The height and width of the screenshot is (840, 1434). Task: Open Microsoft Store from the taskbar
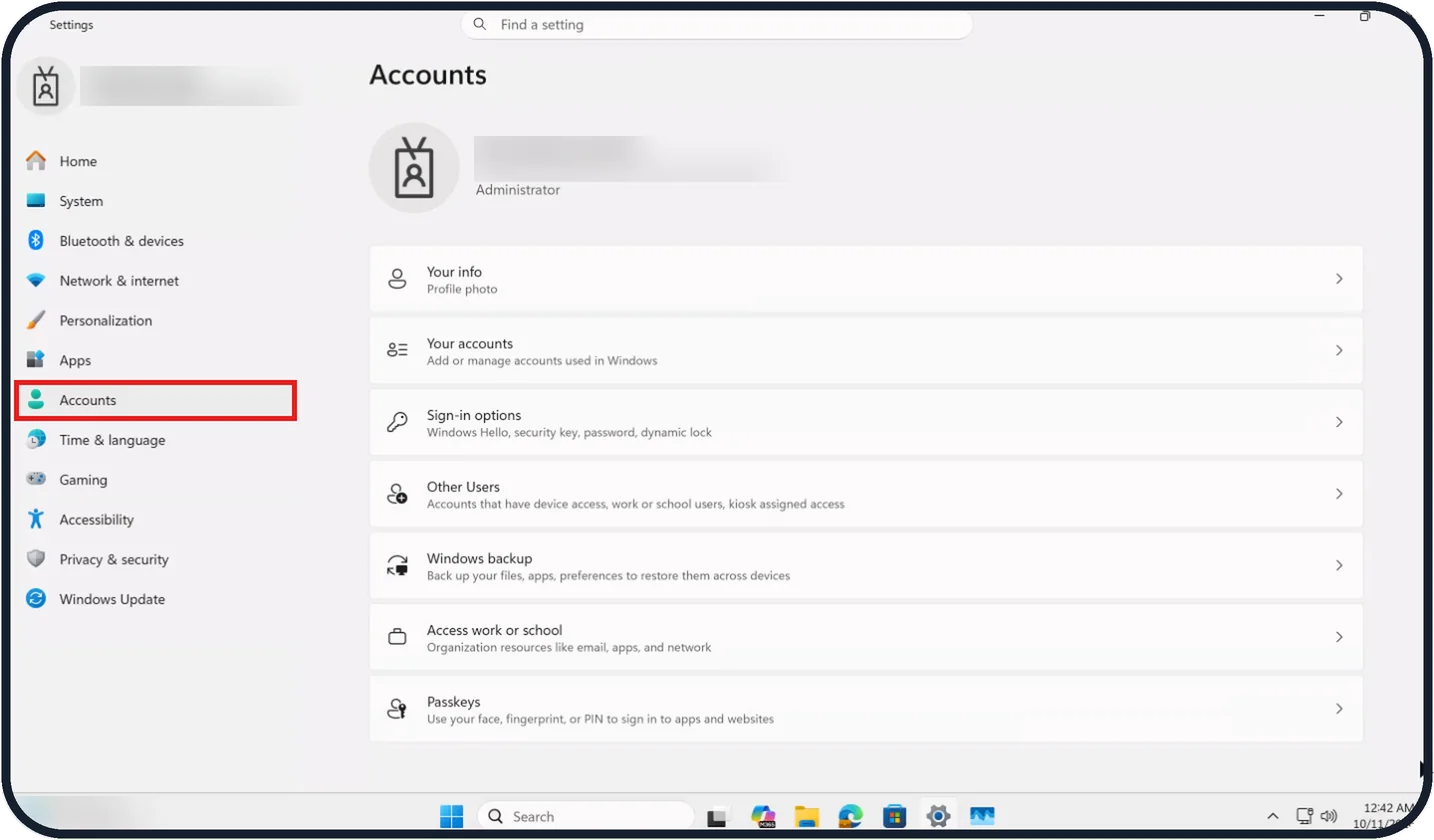(894, 816)
